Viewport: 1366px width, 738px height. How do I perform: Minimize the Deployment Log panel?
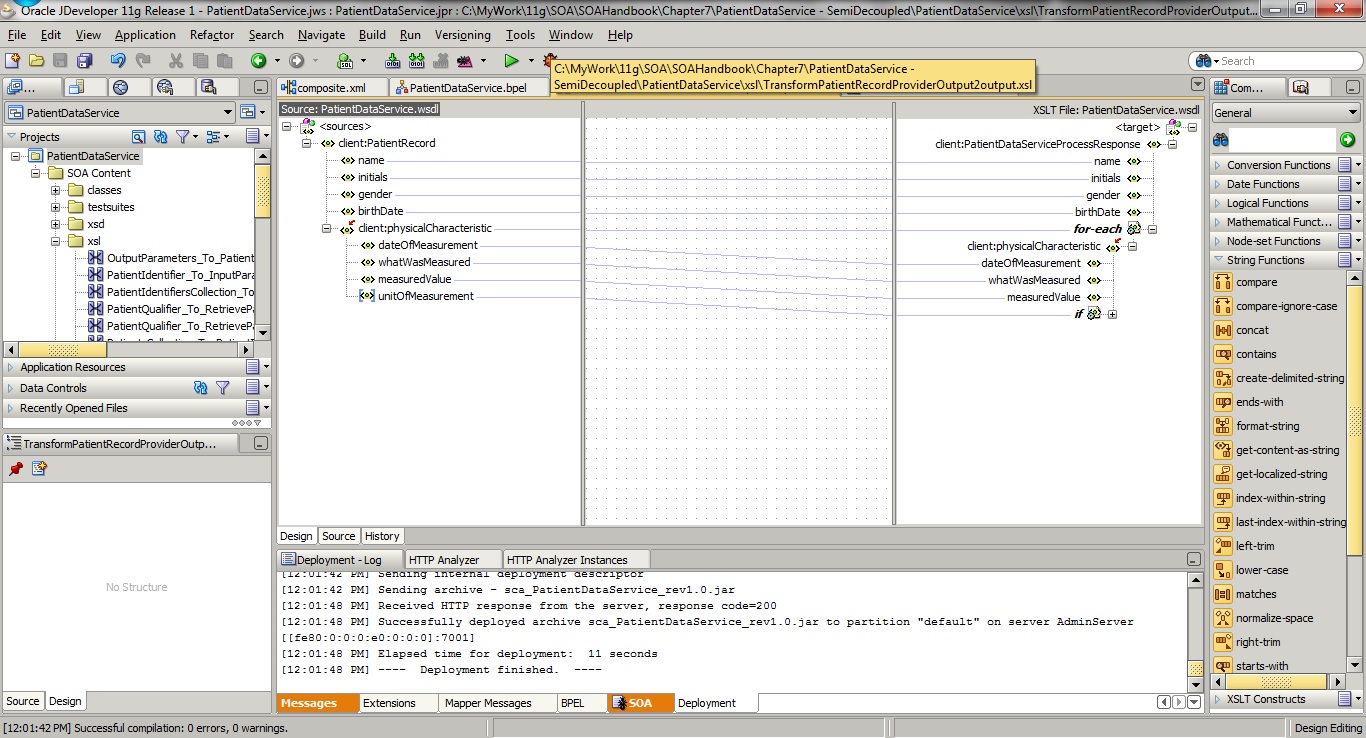click(1193, 560)
